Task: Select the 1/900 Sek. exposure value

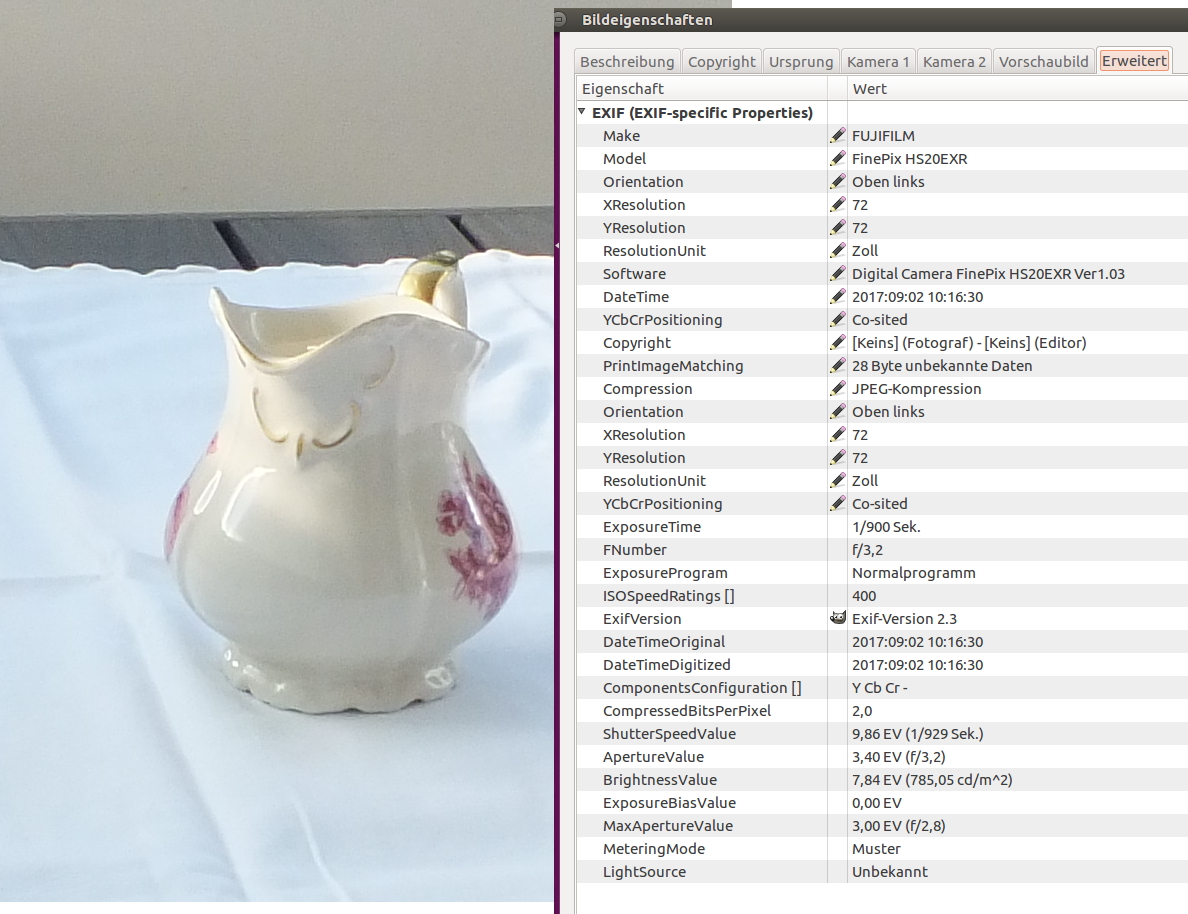Action: [x=886, y=527]
